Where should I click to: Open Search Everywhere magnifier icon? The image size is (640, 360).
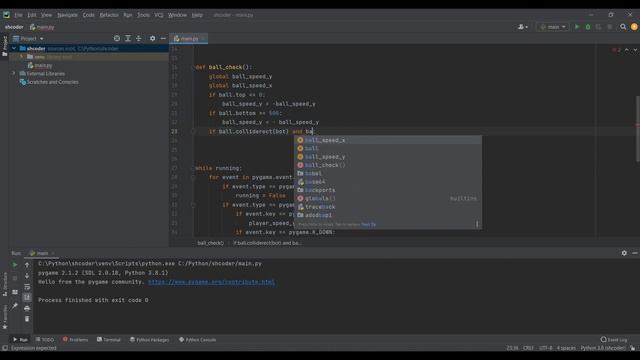pos(623,27)
